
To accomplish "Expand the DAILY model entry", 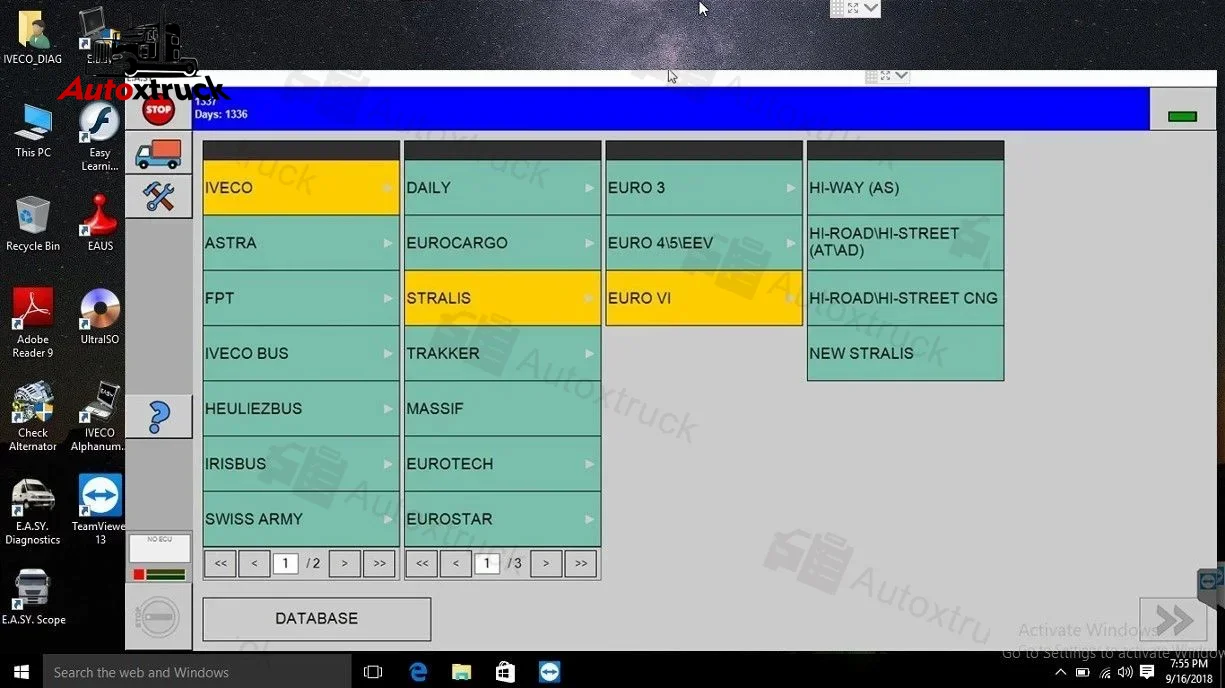I will pos(503,188).
